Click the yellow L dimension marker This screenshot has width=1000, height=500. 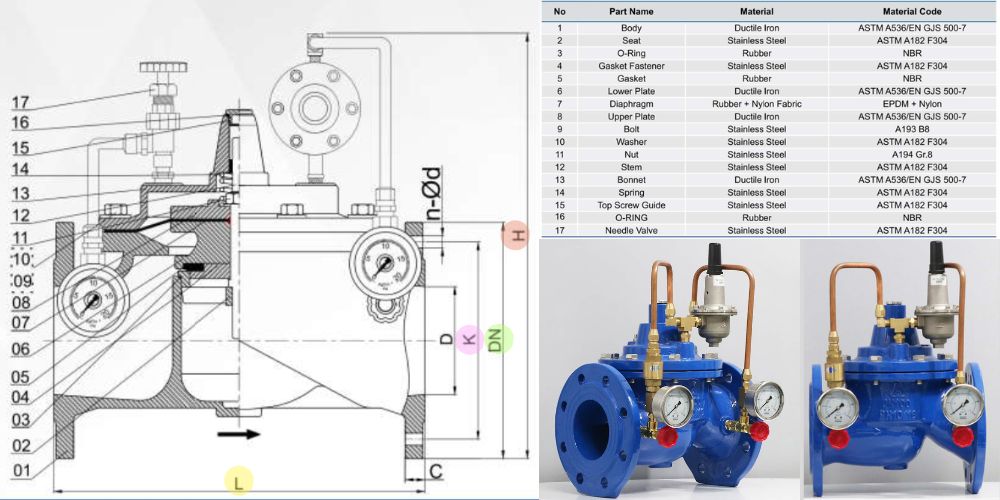tap(238, 481)
